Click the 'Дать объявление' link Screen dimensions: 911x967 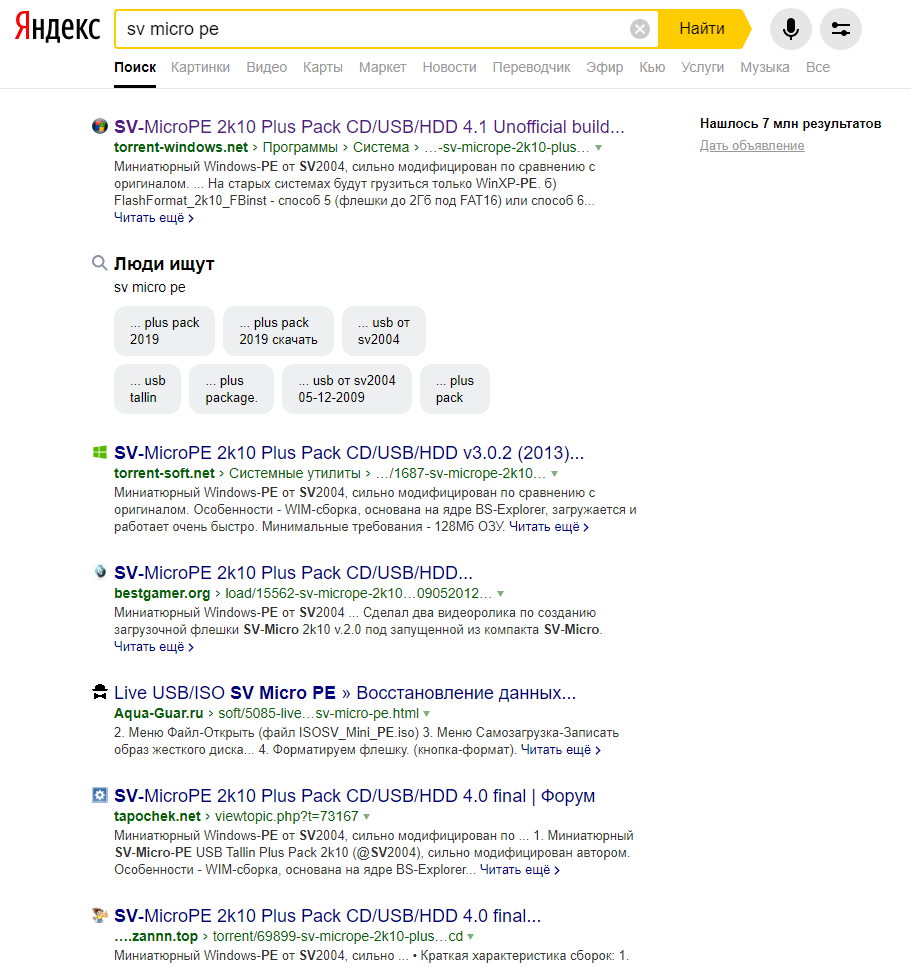click(x=752, y=146)
